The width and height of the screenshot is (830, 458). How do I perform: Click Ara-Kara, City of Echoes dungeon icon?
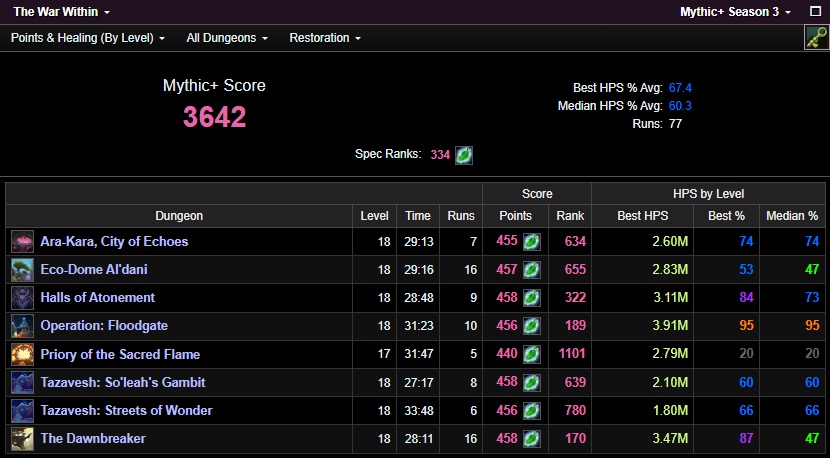click(x=22, y=241)
